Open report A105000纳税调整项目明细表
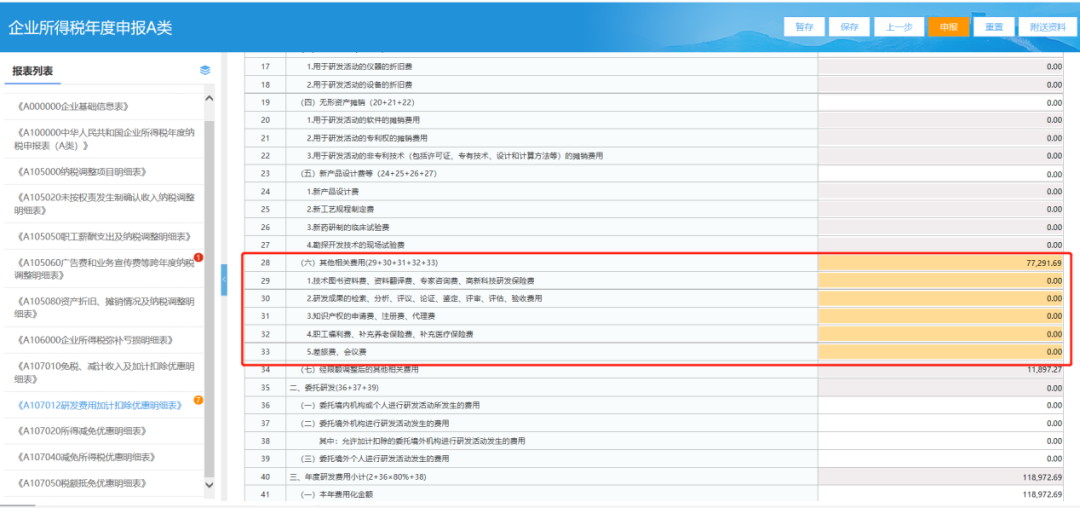 (x=80, y=171)
